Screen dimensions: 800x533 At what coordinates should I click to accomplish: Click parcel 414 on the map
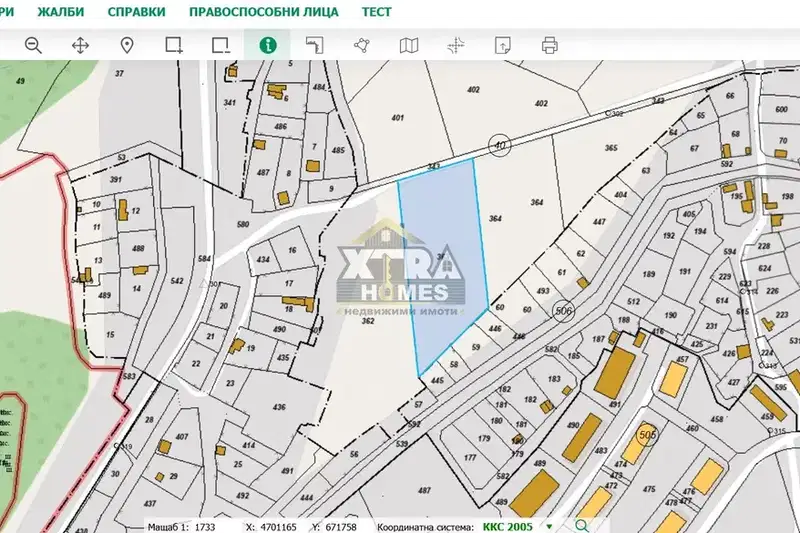pos(248,445)
